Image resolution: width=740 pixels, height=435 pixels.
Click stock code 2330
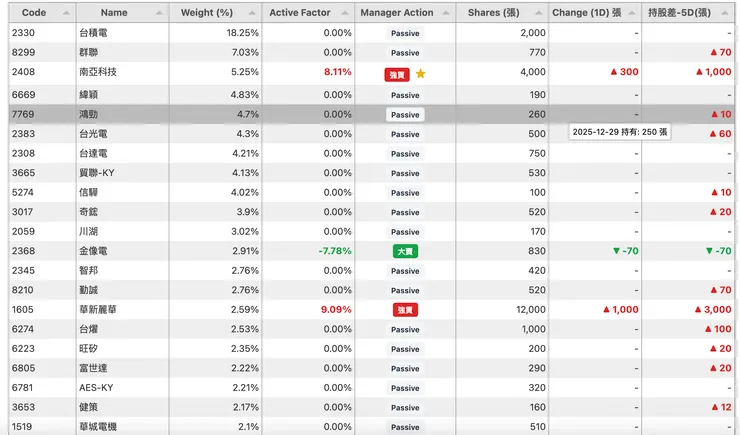23,33
